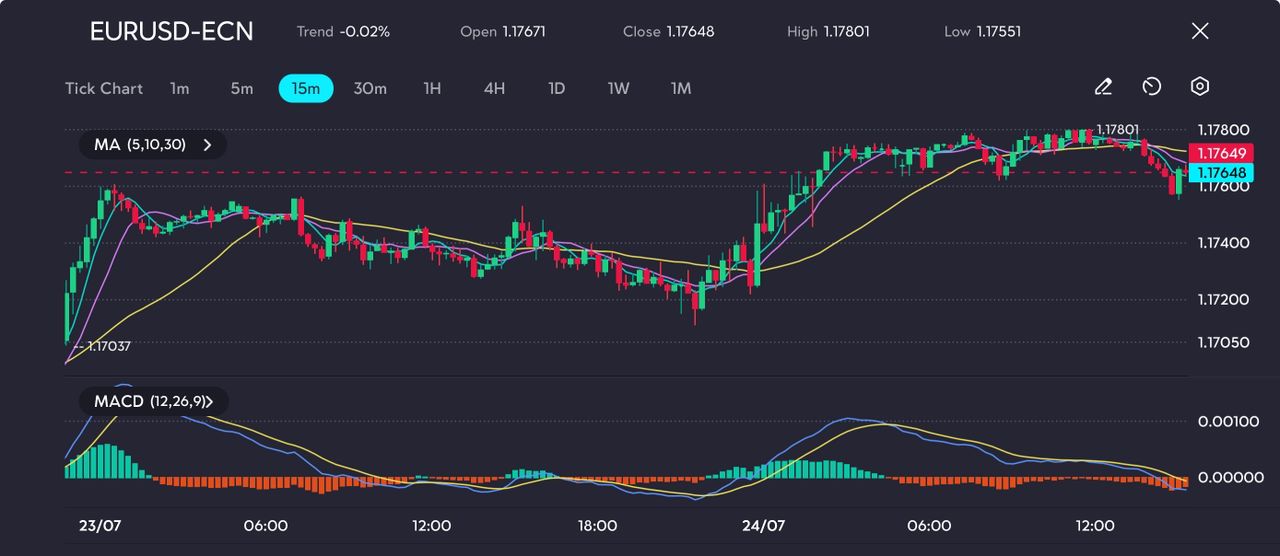The height and width of the screenshot is (556, 1280).
Task: Expand the MACD (12,26,9) indicator settings
Action: tap(210, 401)
